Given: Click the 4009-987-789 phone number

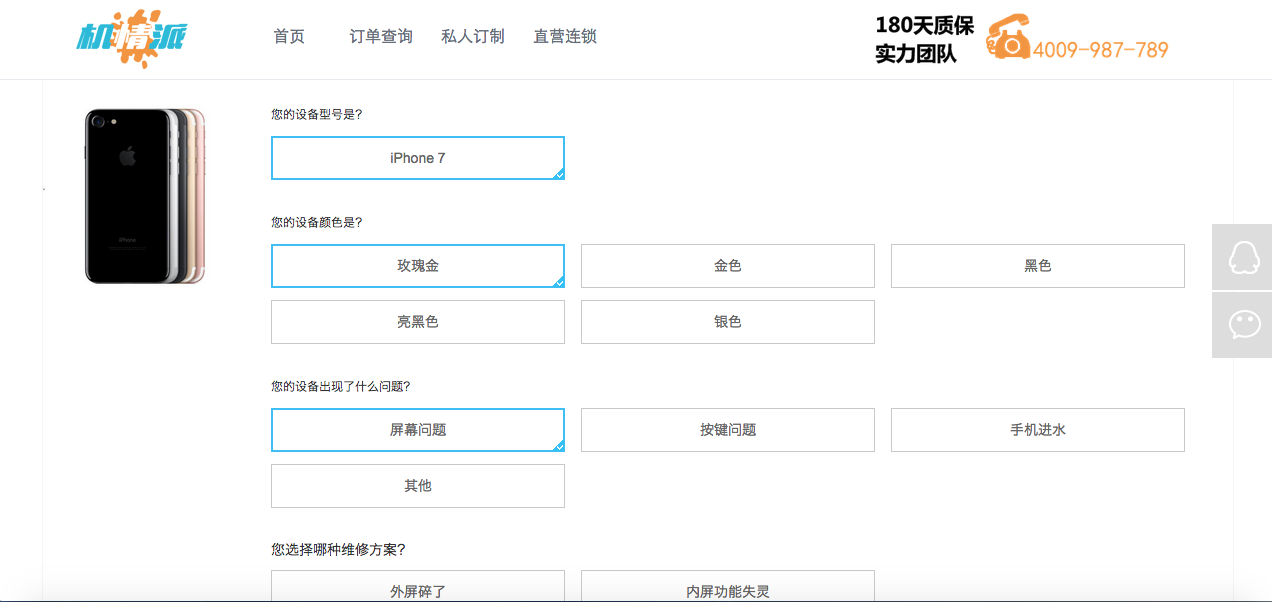Looking at the screenshot, I should (x=1100, y=50).
